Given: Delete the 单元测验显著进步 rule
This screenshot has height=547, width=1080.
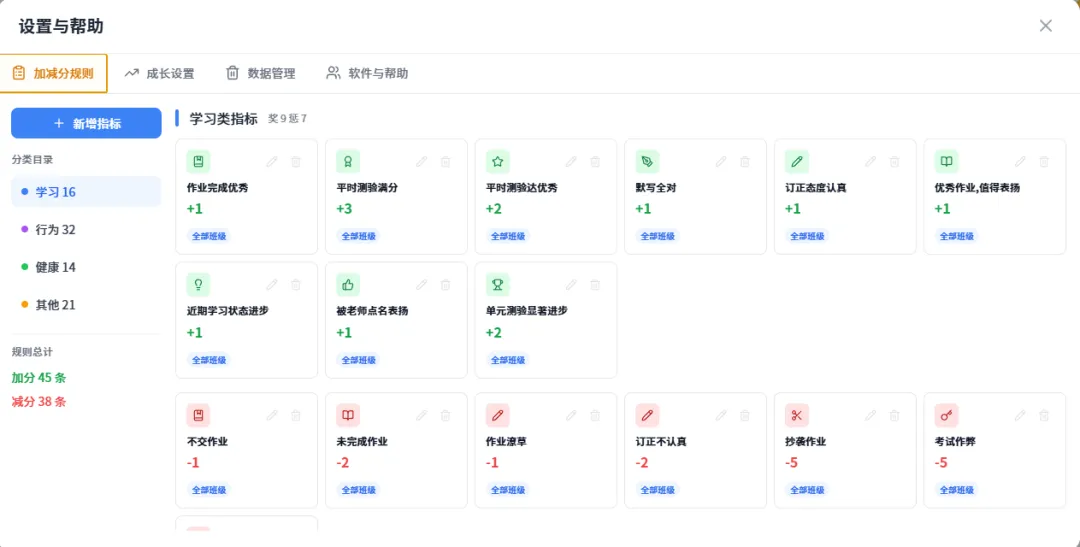Looking at the screenshot, I should [x=595, y=285].
